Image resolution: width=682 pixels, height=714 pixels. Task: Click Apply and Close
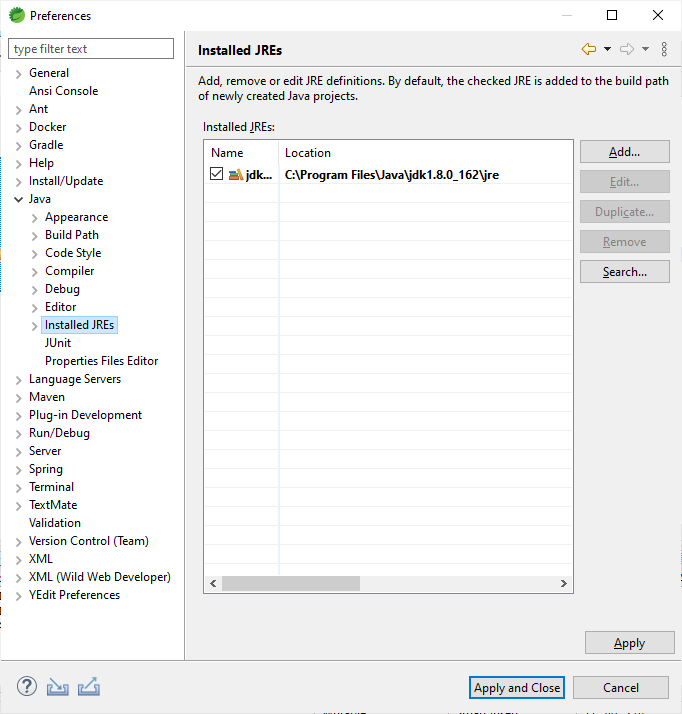(x=517, y=688)
